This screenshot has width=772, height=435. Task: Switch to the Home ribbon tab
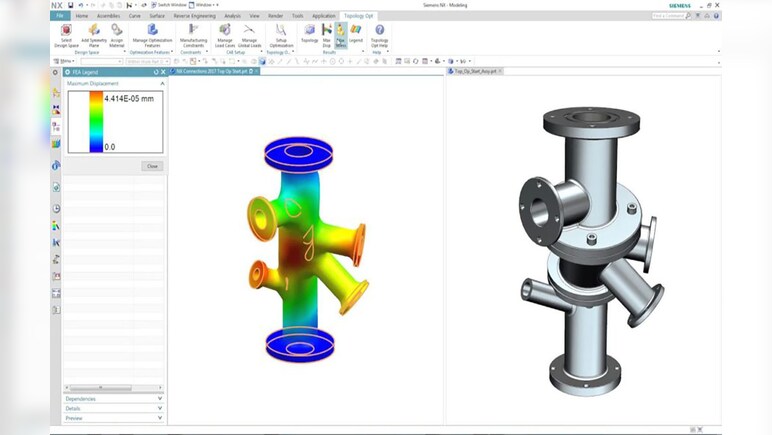tap(82, 16)
